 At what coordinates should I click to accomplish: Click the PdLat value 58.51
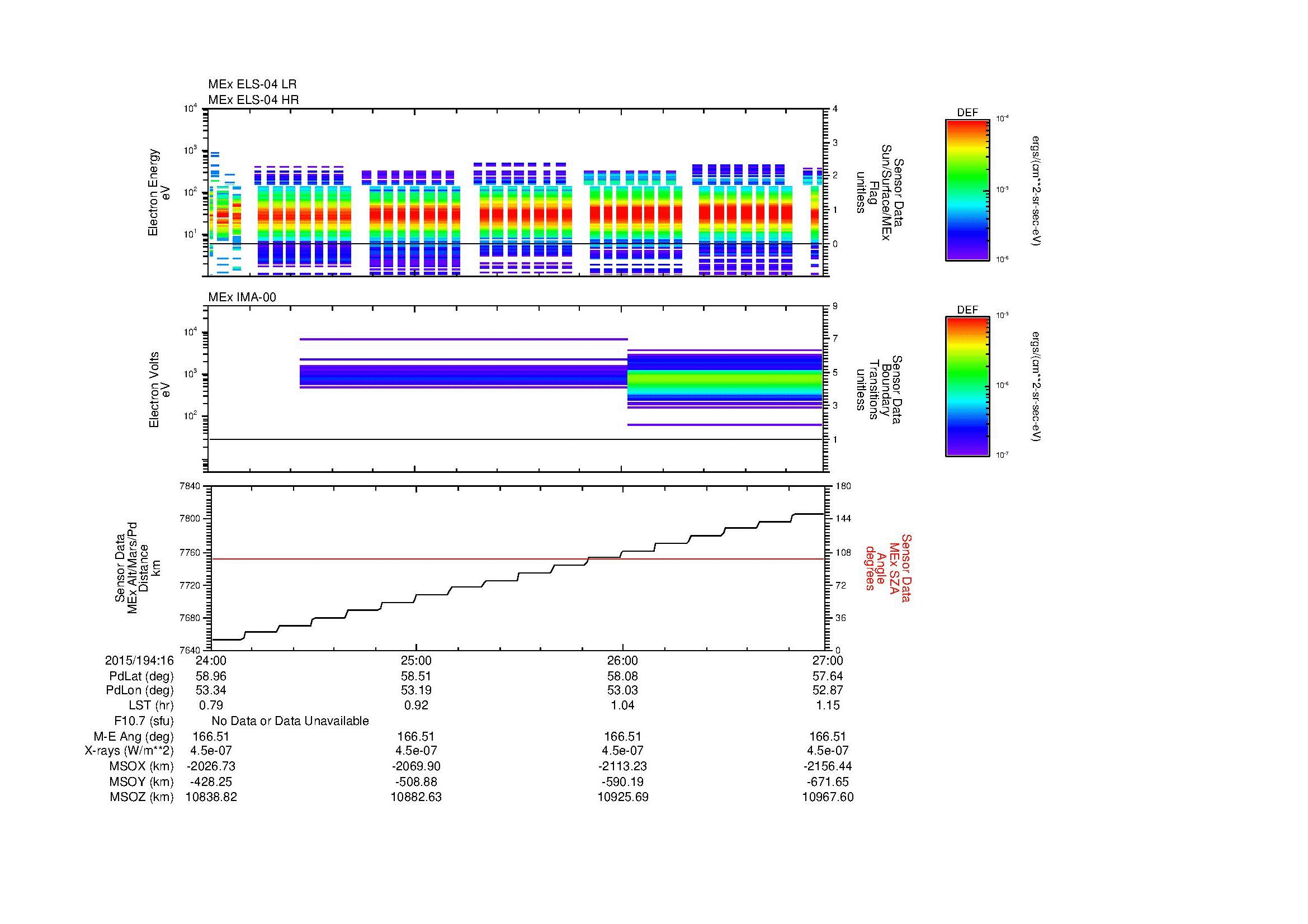pos(416,676)
